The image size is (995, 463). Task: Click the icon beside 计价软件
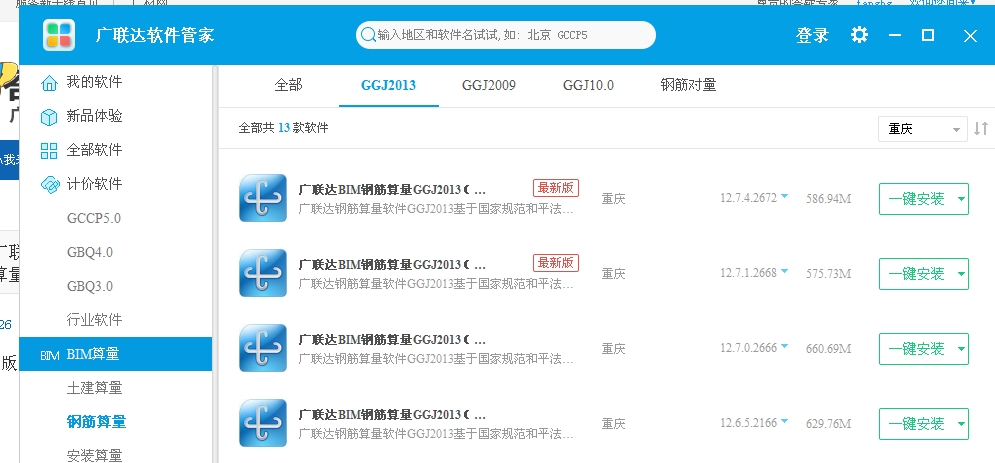coord(49,185)
